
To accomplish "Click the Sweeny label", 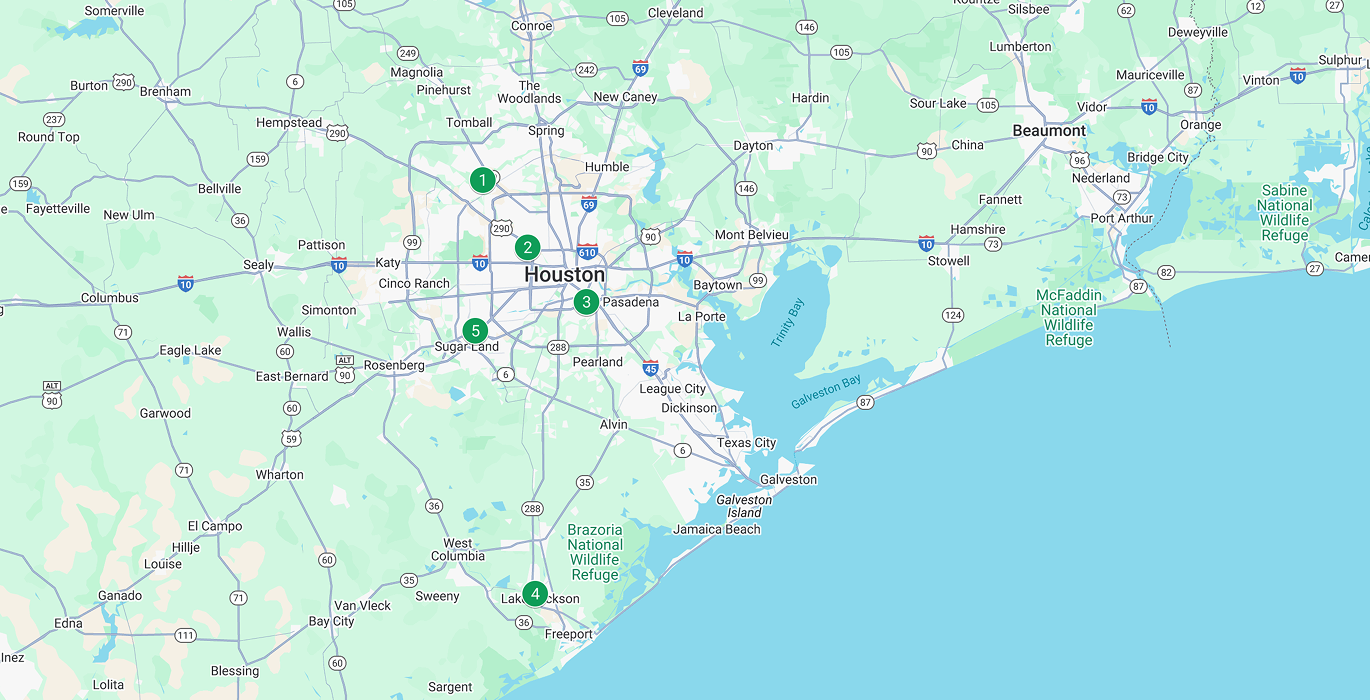I will coord(437,597).
